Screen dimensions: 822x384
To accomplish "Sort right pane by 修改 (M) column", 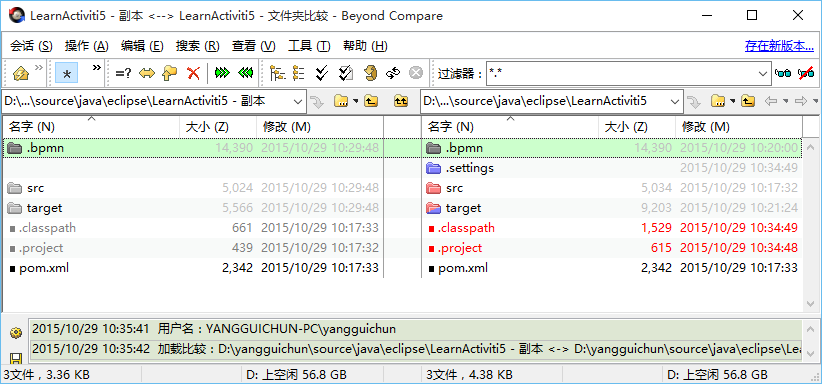I will click(x=739, y=127).
